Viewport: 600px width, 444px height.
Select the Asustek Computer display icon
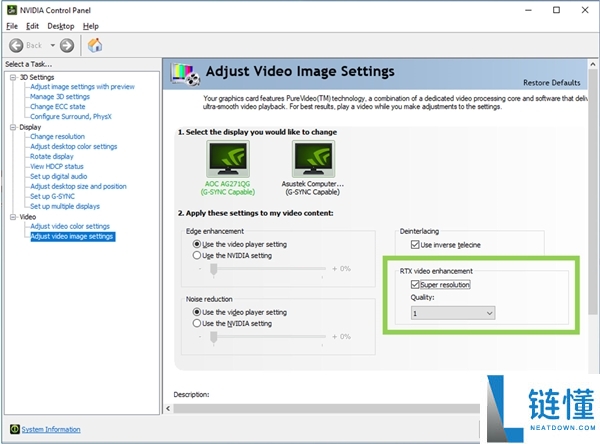click(x=313, y=158)
